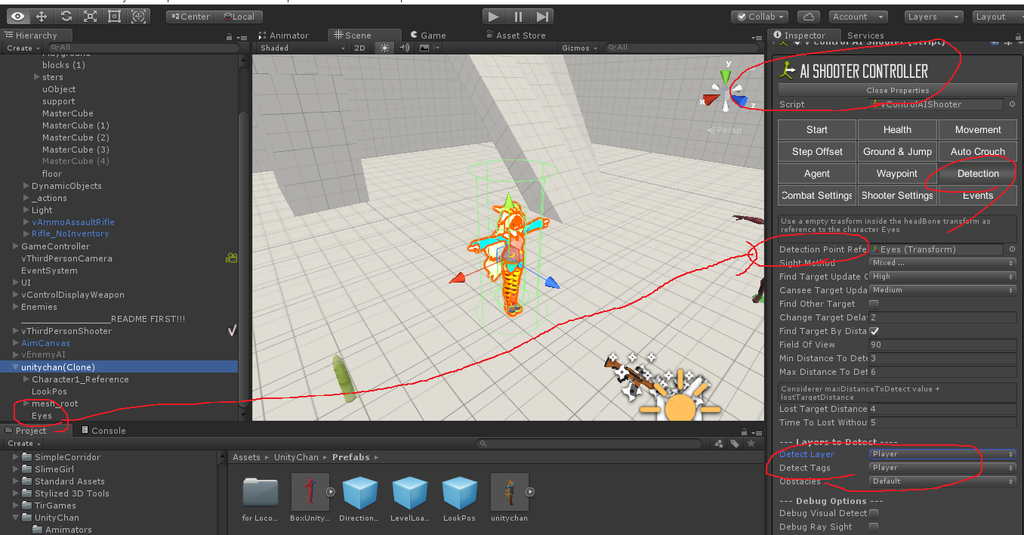
Task: Select the Rotate tool
Action: click(x=66, y=16)
